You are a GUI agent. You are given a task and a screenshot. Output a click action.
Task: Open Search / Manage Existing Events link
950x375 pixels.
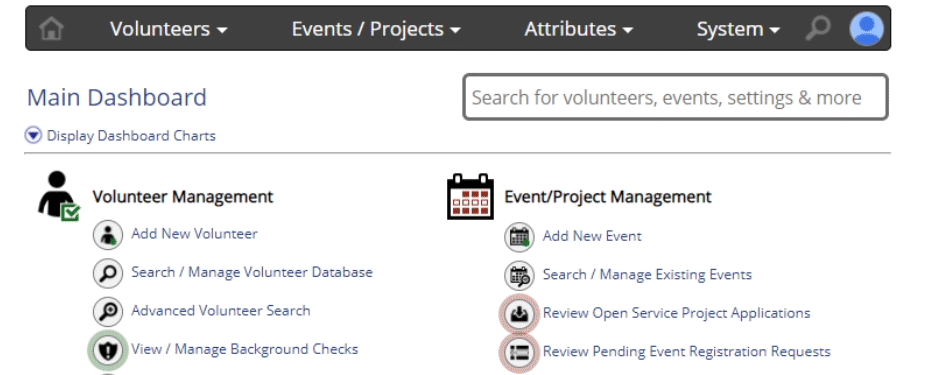pos(647,274)
